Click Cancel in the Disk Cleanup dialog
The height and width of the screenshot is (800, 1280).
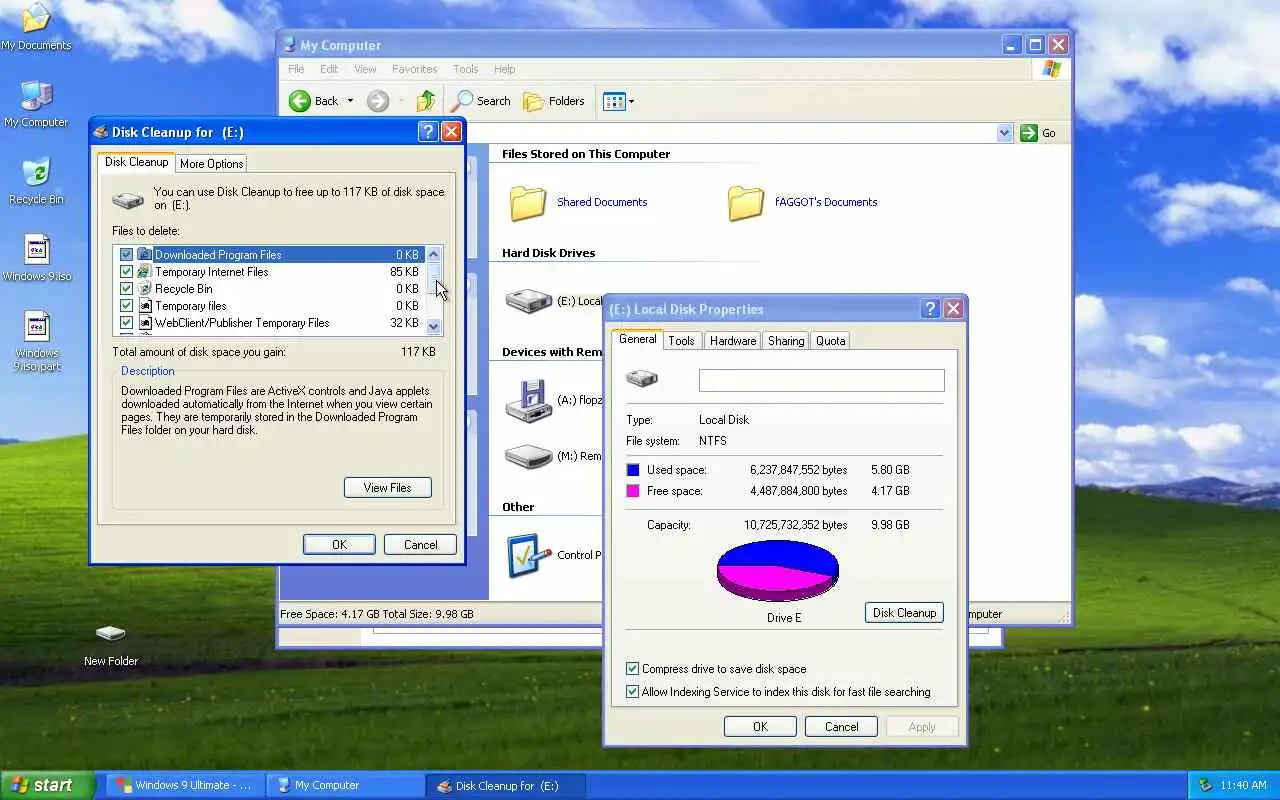pos(420,545)
